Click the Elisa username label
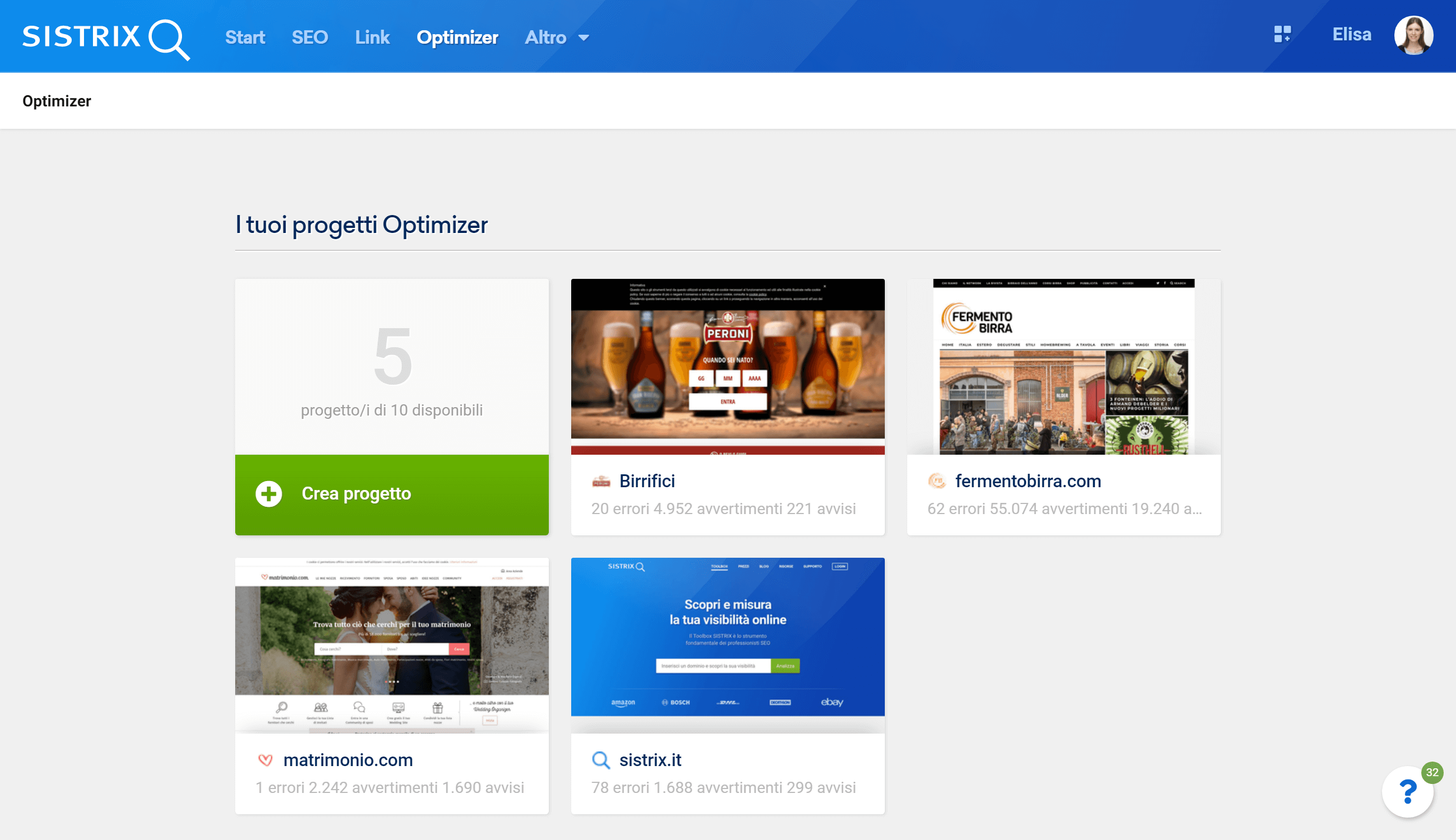 (x=1351, y=35)
